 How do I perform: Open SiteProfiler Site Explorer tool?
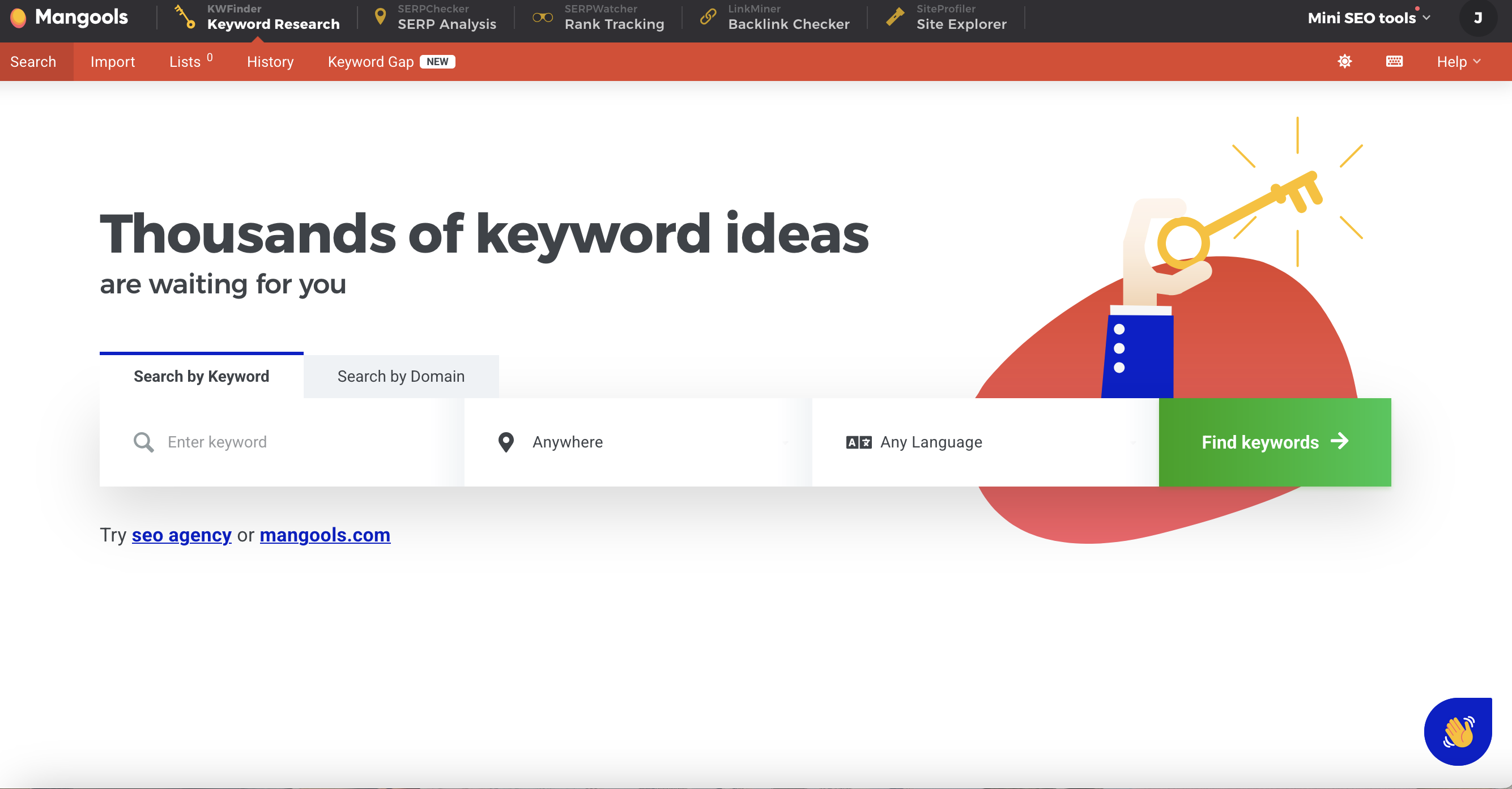pos(946,18)
